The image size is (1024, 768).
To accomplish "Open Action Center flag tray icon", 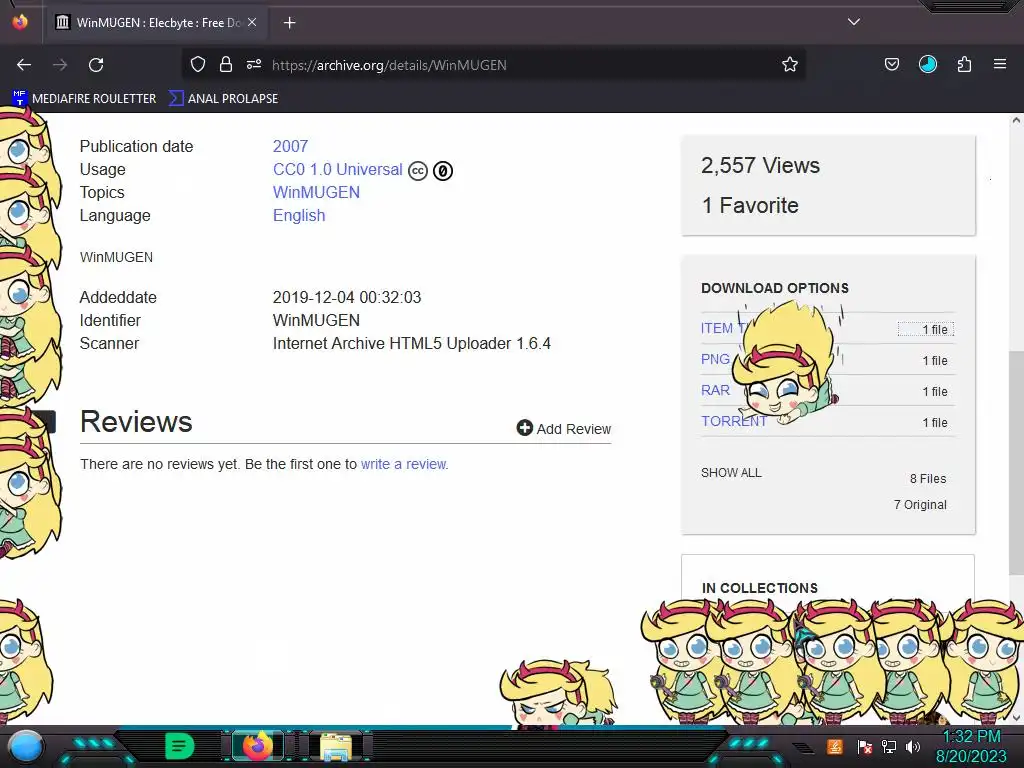I will click(864, 747).
